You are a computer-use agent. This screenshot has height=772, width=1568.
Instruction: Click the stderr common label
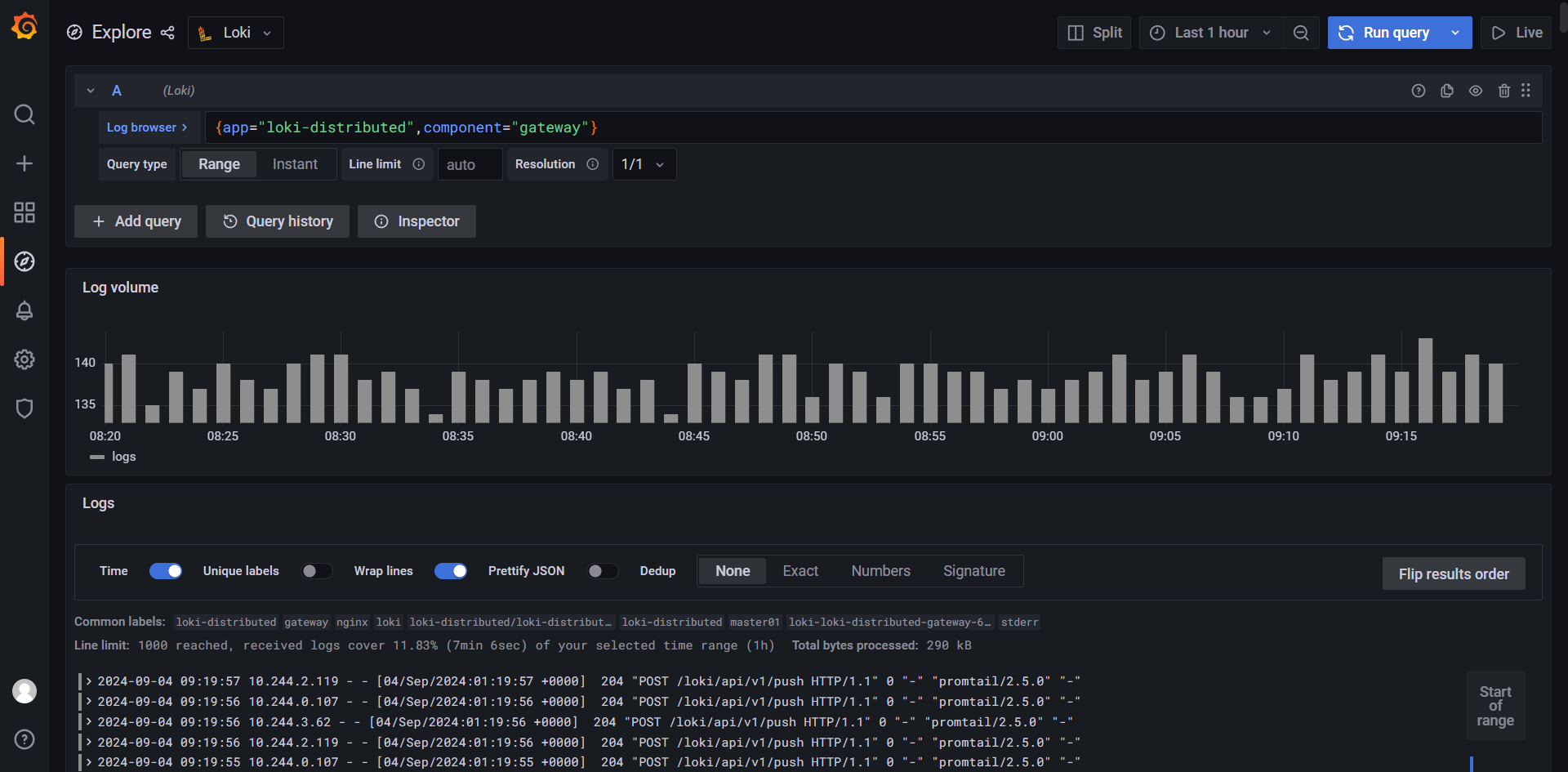coord(1020,623)
